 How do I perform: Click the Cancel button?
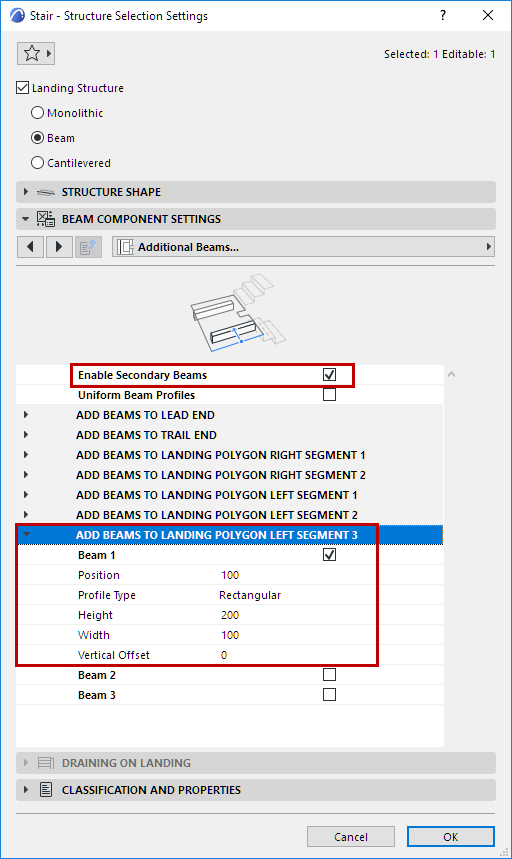tap(350, 837)
